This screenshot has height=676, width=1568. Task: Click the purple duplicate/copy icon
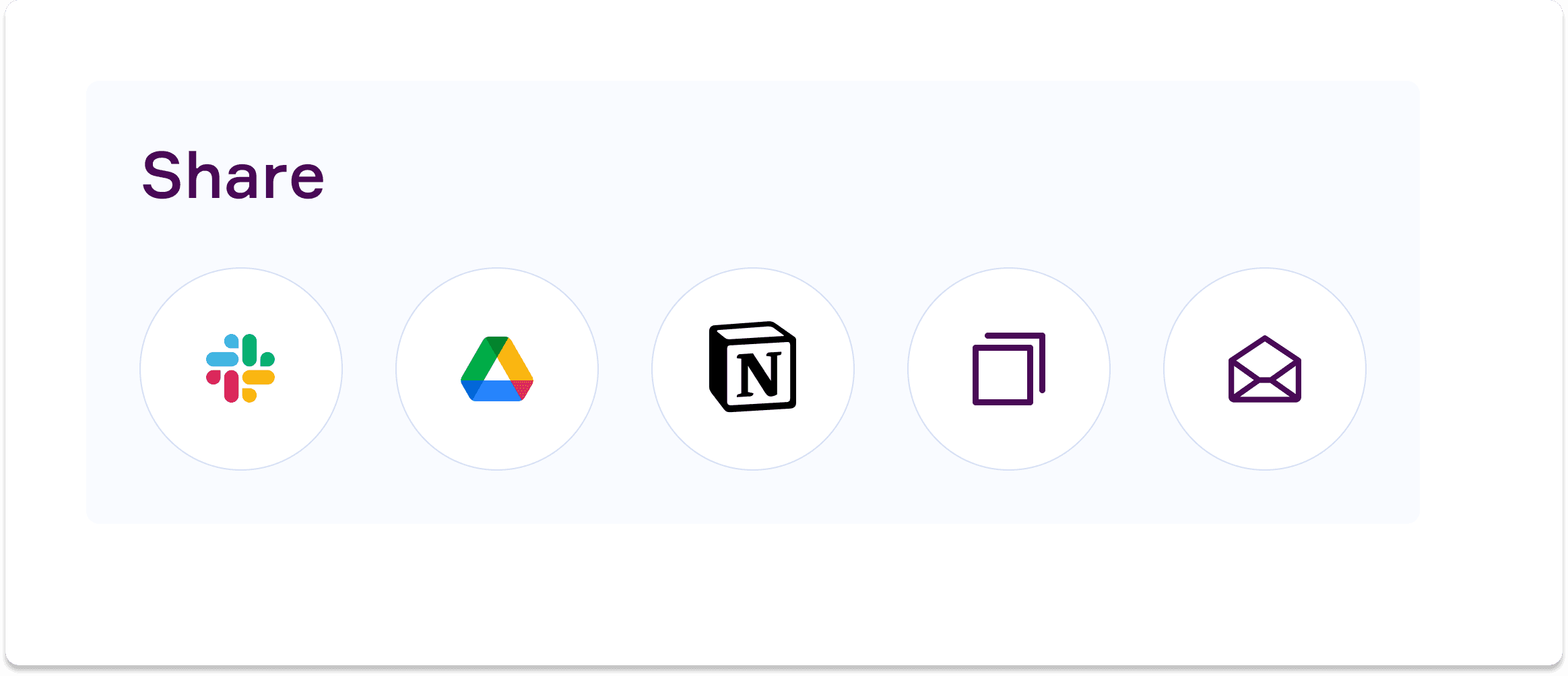pyautogui.click(x=1009, y=368)
